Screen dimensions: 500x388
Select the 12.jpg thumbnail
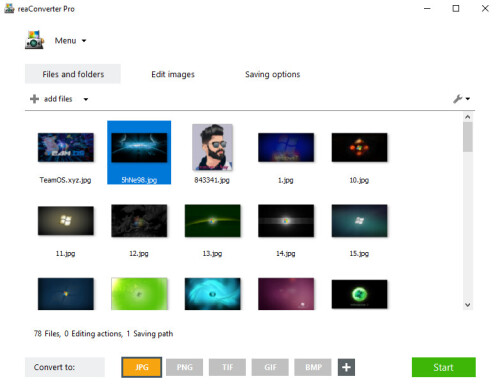tap(139, 221)
